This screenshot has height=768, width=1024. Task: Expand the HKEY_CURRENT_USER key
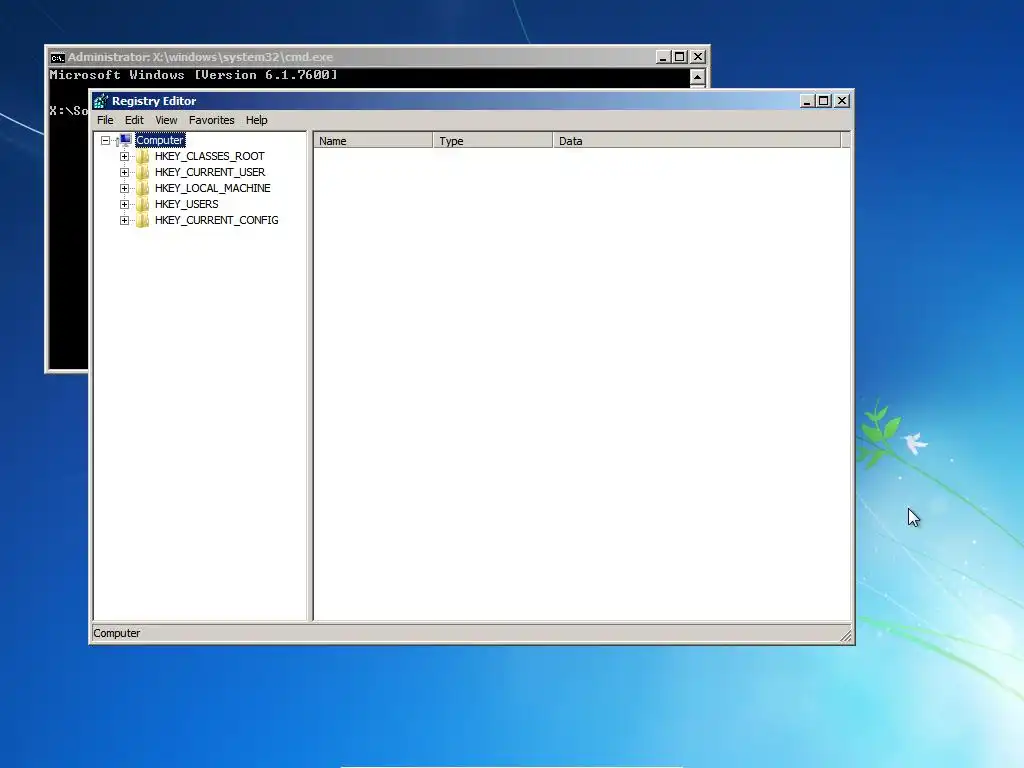(x=124, y=172)
